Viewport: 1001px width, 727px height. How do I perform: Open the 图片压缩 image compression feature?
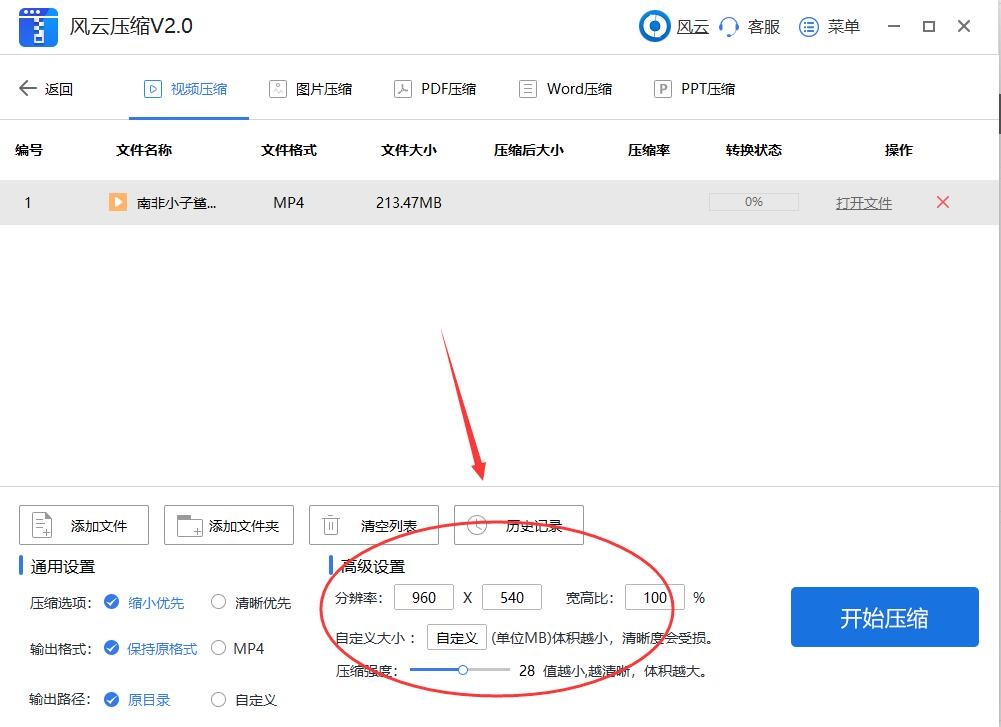pyautogui.click(x=311, y=88)
